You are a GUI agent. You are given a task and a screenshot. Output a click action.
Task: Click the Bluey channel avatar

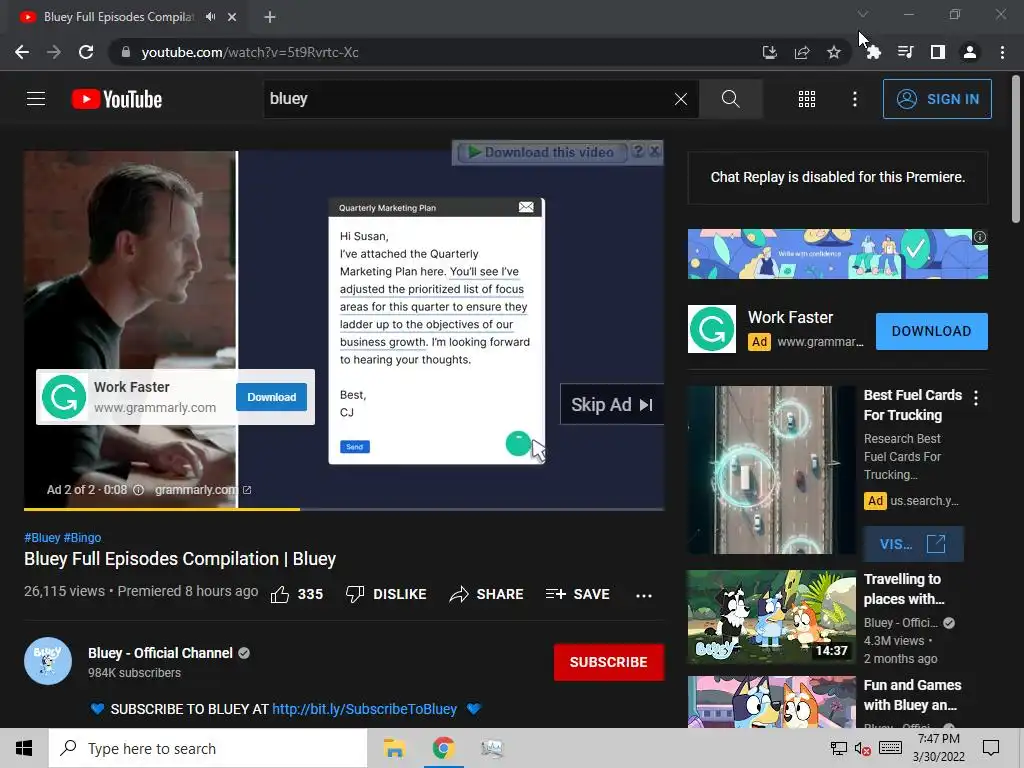click(48, 661)
